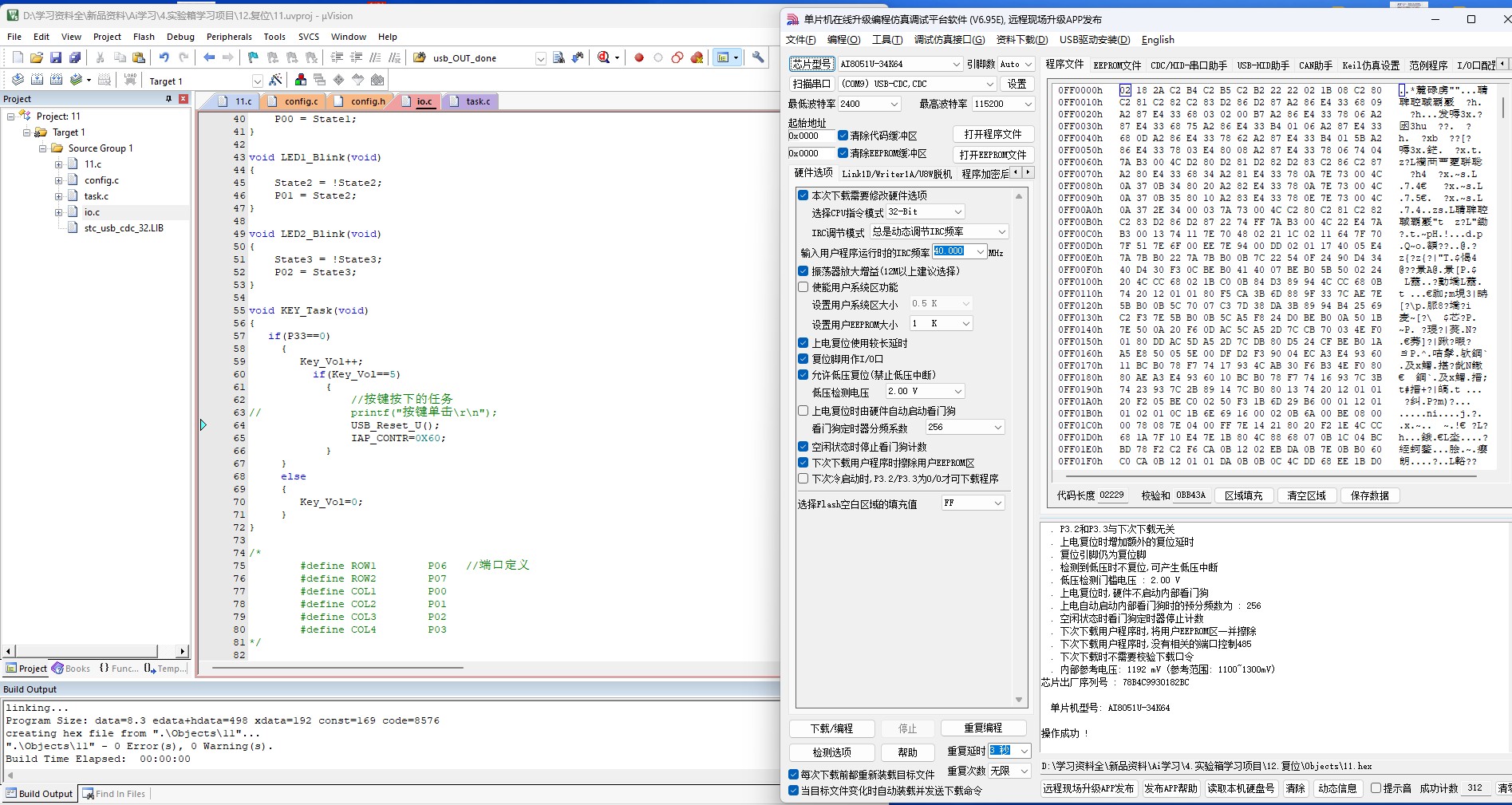Click the 打开程序文件 open program file button
1512x805 pixels.
pyautogui.click(x=992, y=134)
